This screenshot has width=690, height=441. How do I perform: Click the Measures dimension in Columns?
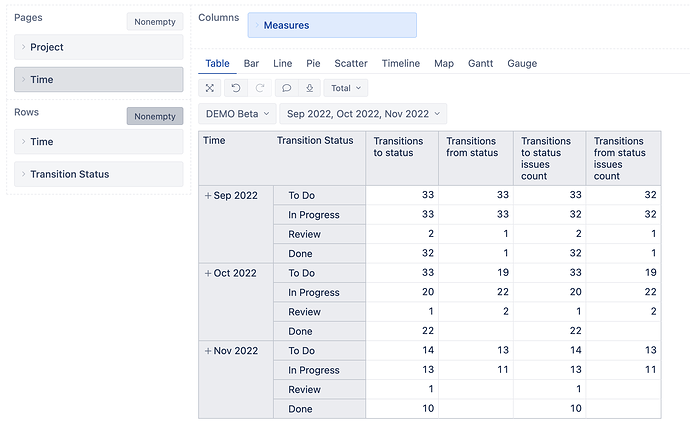(x=332, y=25)
